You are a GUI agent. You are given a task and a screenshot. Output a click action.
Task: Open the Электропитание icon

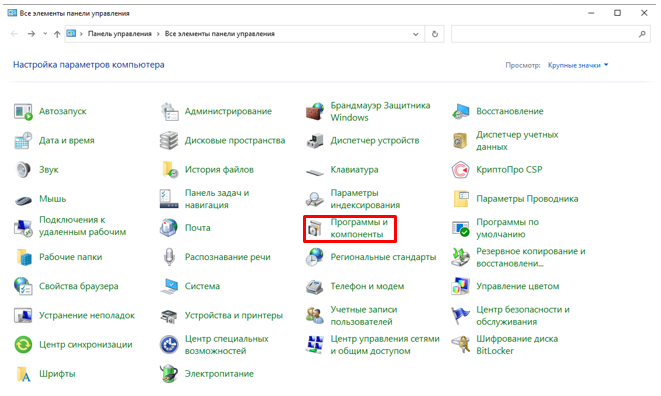click(x=169, y=374)
